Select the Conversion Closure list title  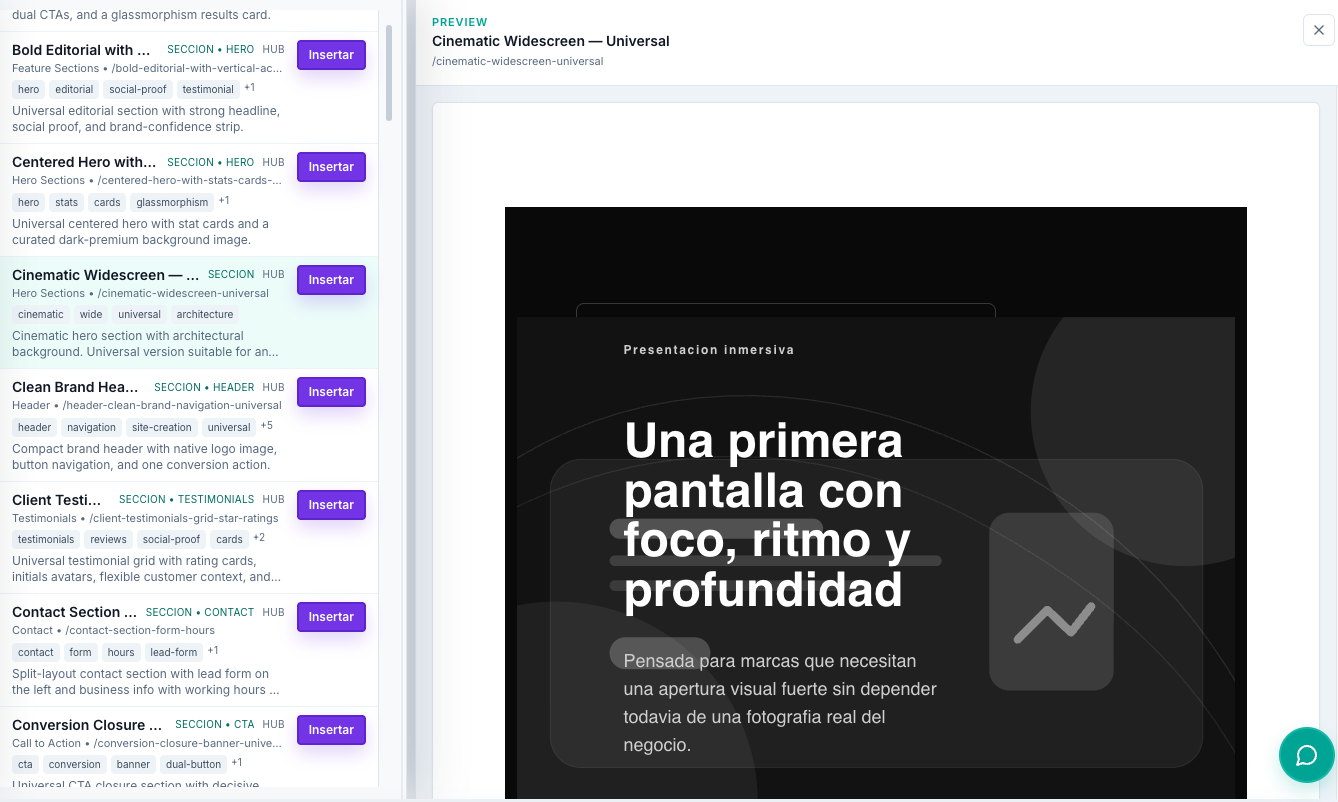point(87,725)
